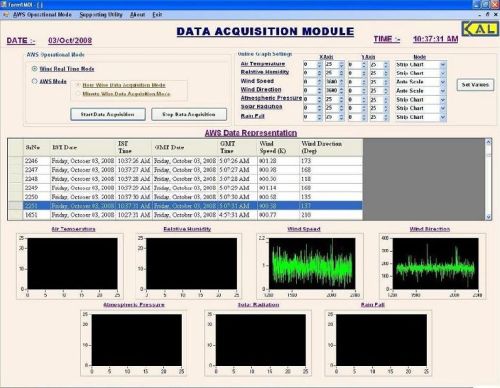Click the Set Values button
This screenshot has width=500, height=388.
tap(475, 85)
